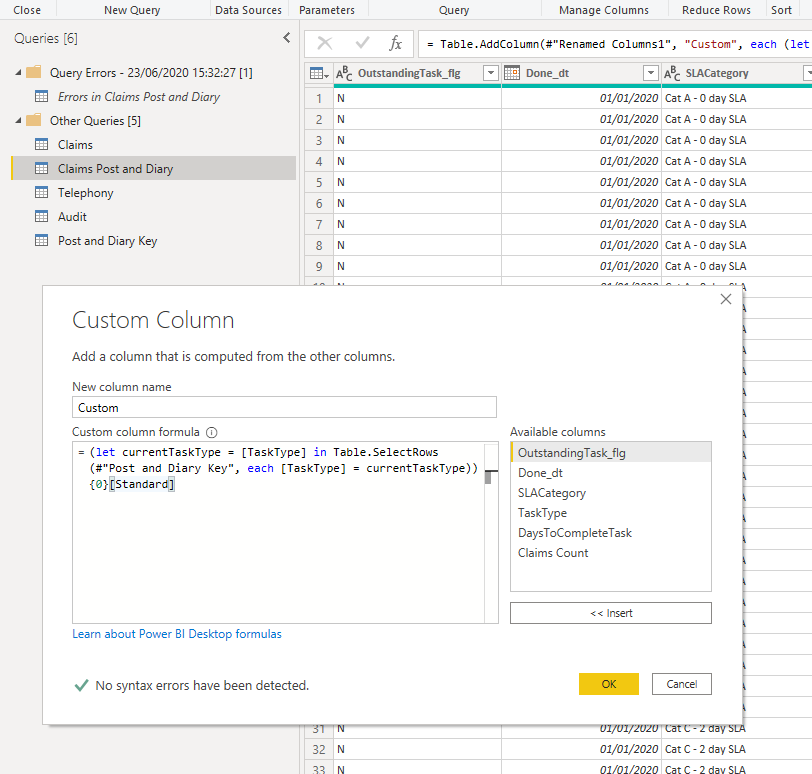Click Done_dt cell in row 5

pyautogui.click(x=582, y=182)
